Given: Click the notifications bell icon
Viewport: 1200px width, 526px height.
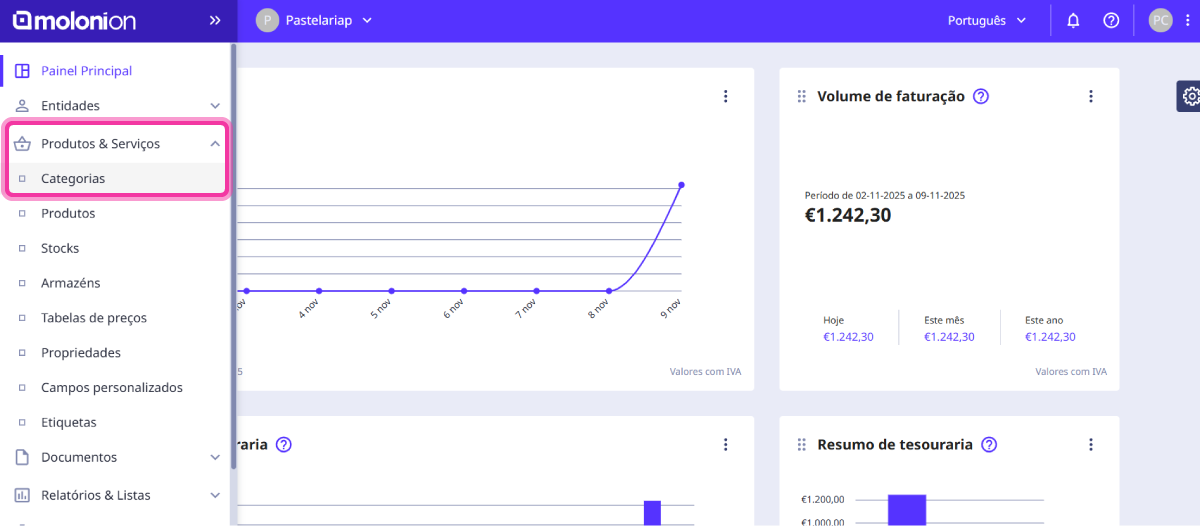Looking at the screenshot, I should tap(1073, 20).
